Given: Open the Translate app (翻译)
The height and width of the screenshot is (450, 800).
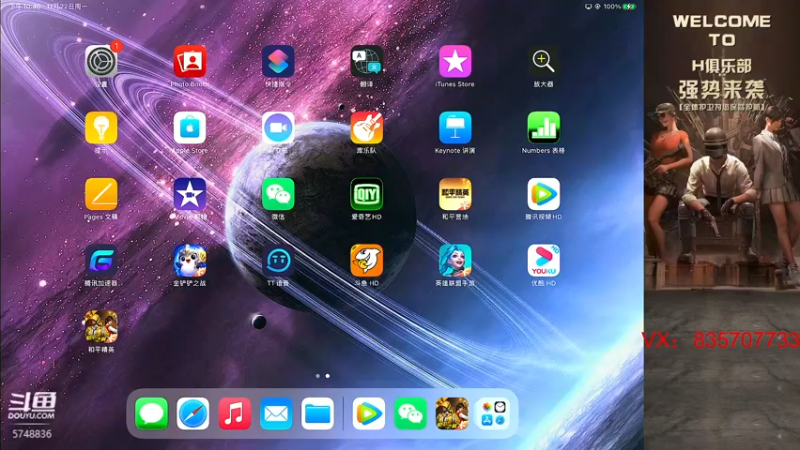Looking at the screenshot, I should (366, 61).
